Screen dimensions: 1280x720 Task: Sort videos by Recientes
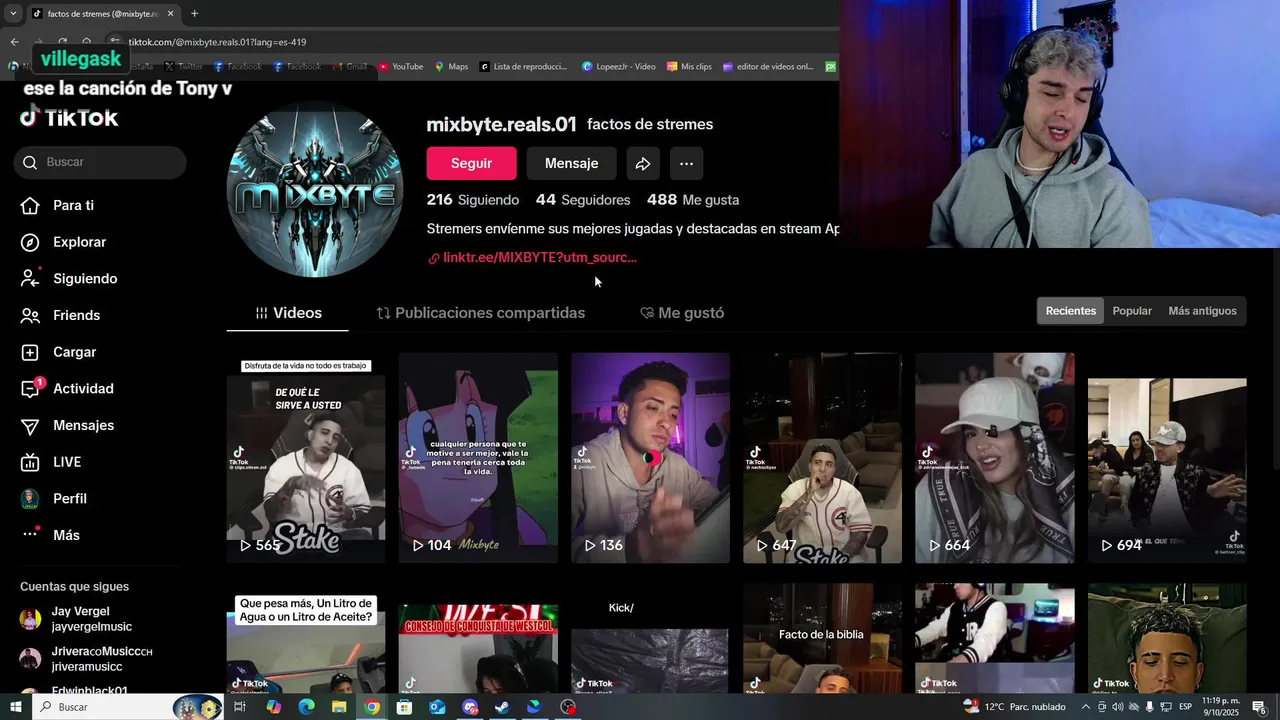[x=1070, y=311]
